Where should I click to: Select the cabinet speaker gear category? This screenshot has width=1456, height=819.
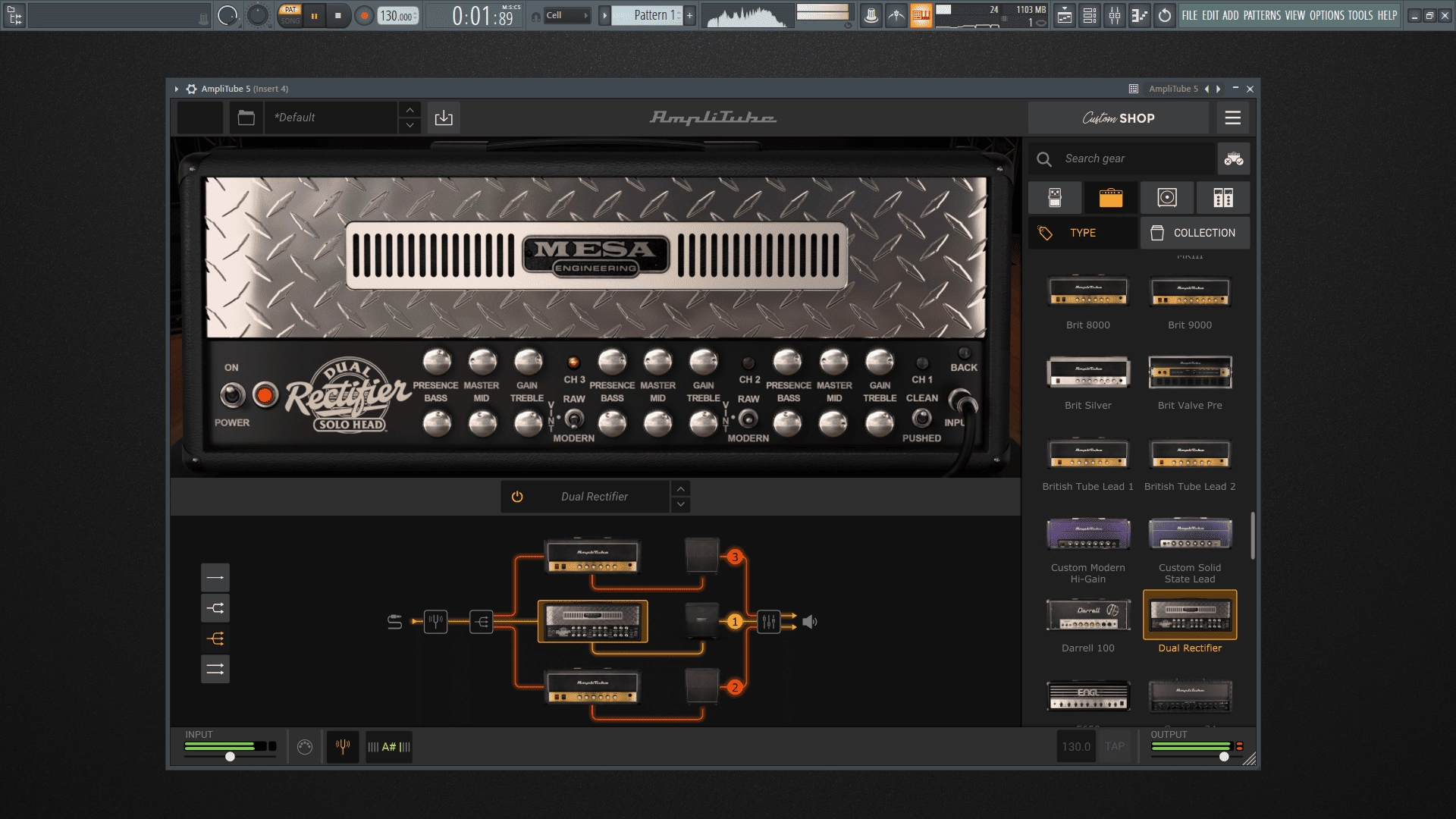point(1167,198)
